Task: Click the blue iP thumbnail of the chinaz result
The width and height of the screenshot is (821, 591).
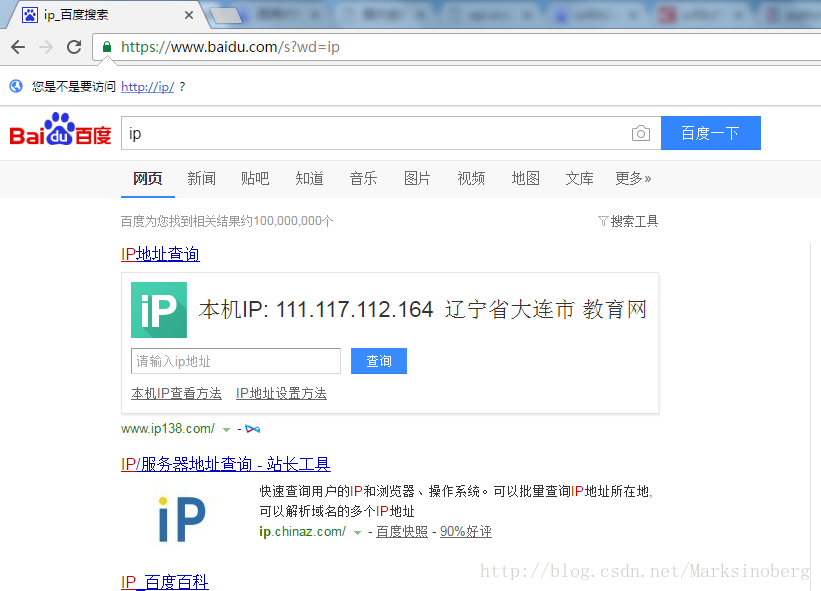Action: tap(181, 518)
